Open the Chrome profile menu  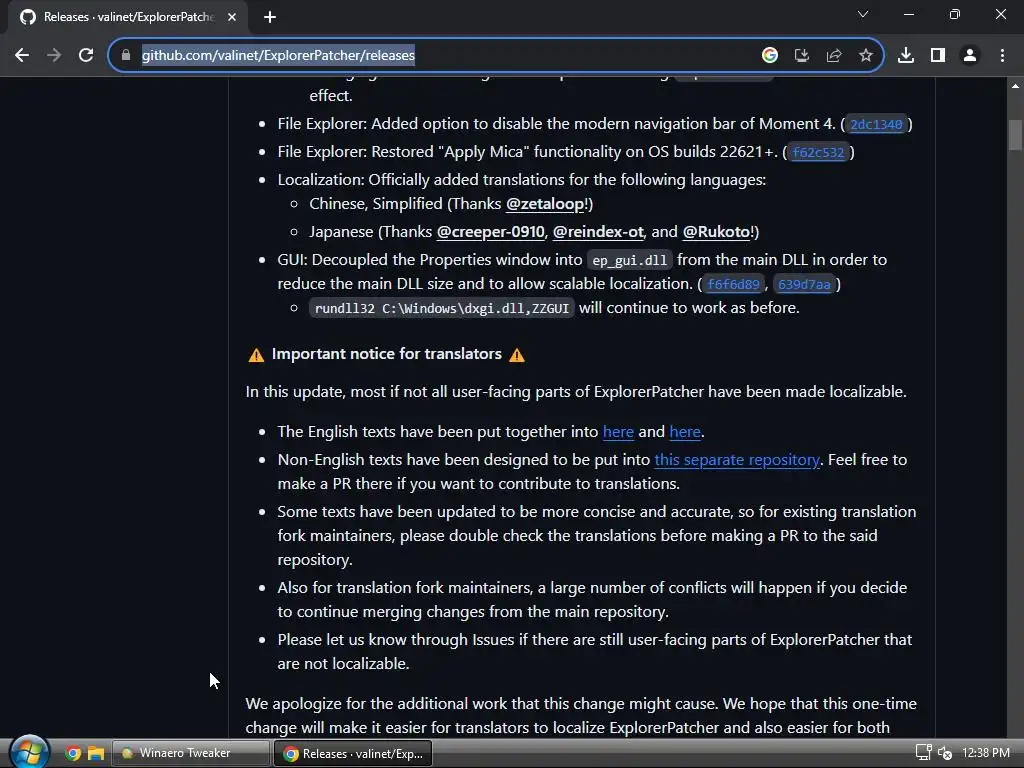pyautogui.click(x=970, y=56)
